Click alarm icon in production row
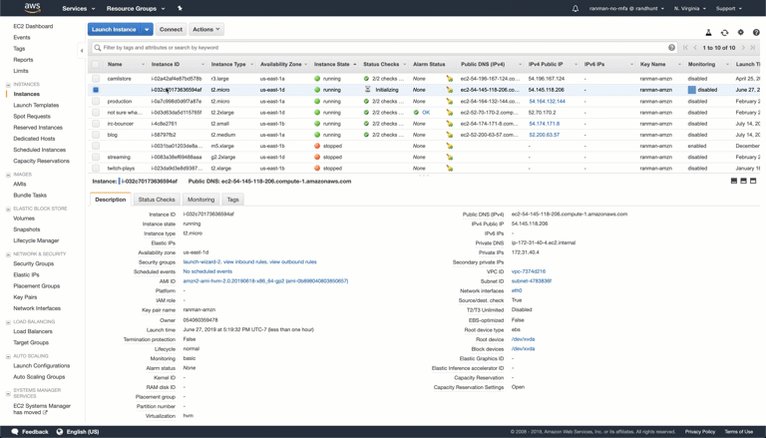The width and height of the screenshot is (766, 438). click(x=449, y=101)
